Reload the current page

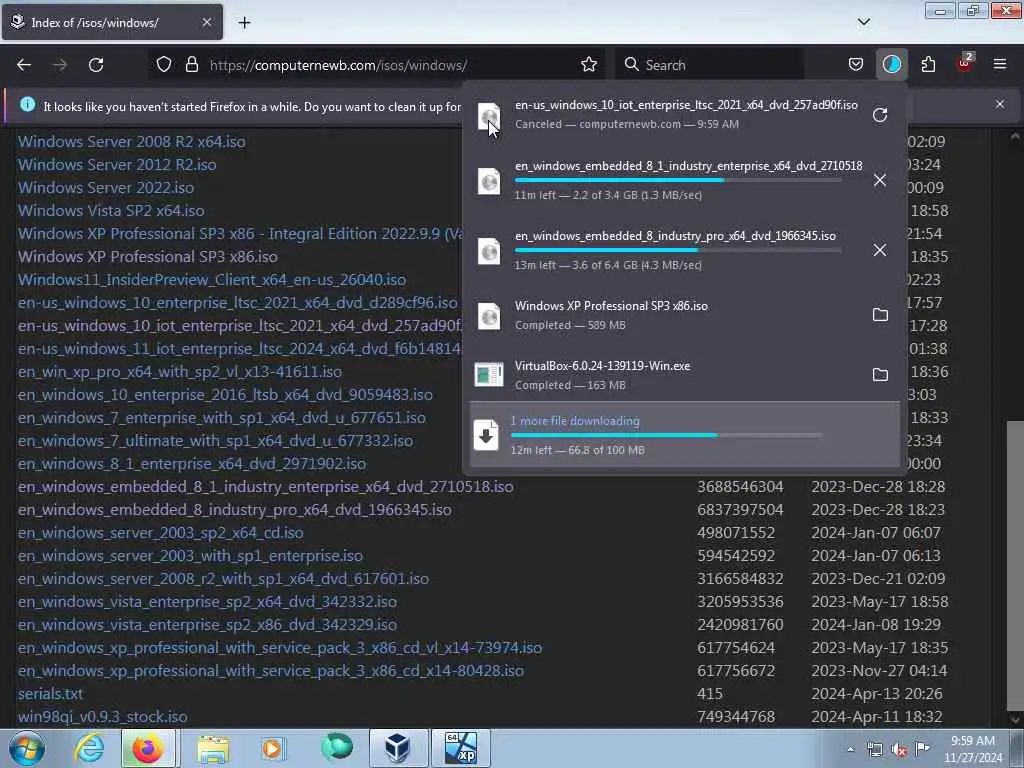coord(96,65)
